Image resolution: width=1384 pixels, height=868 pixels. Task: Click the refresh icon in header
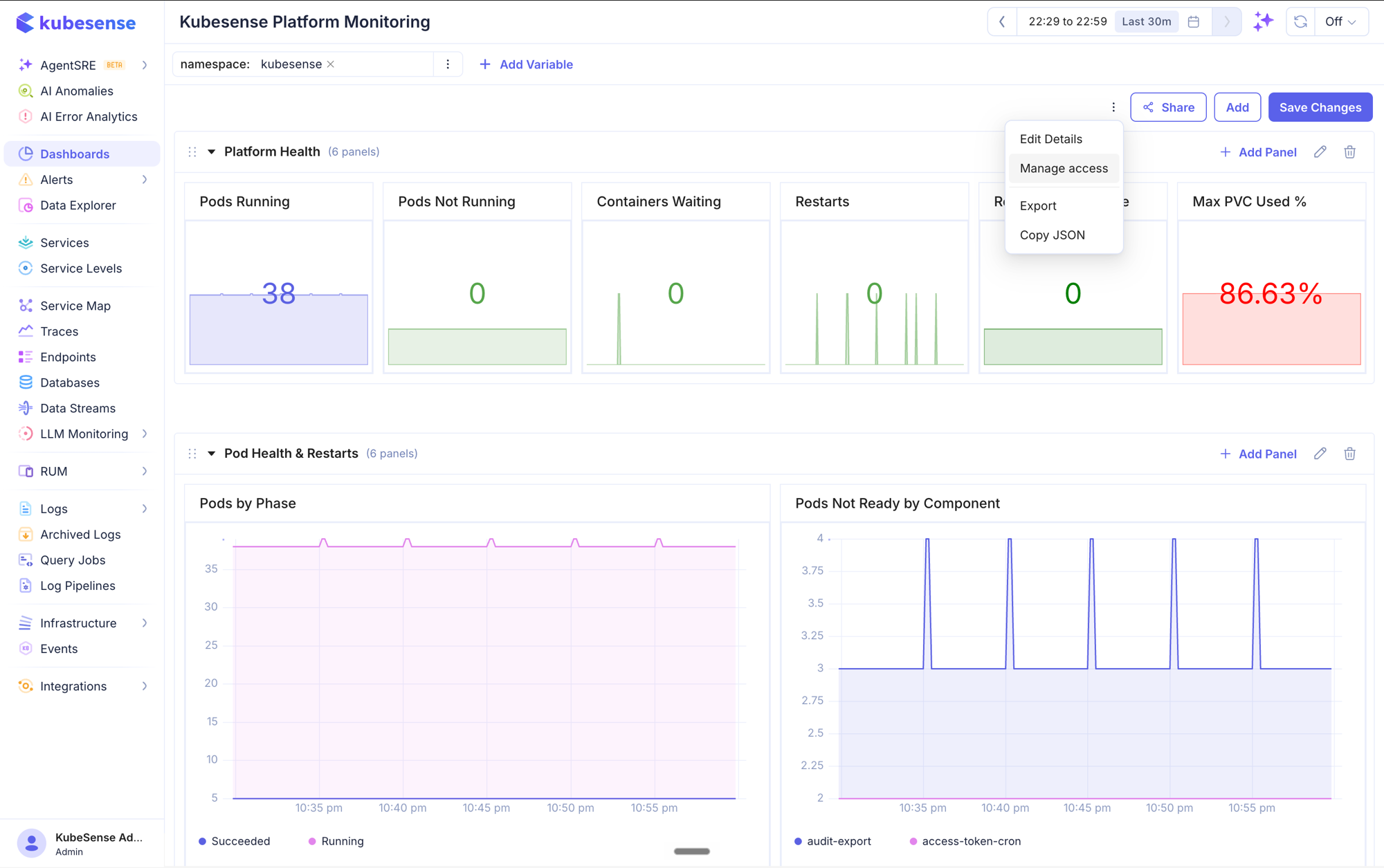(1300, 21)
